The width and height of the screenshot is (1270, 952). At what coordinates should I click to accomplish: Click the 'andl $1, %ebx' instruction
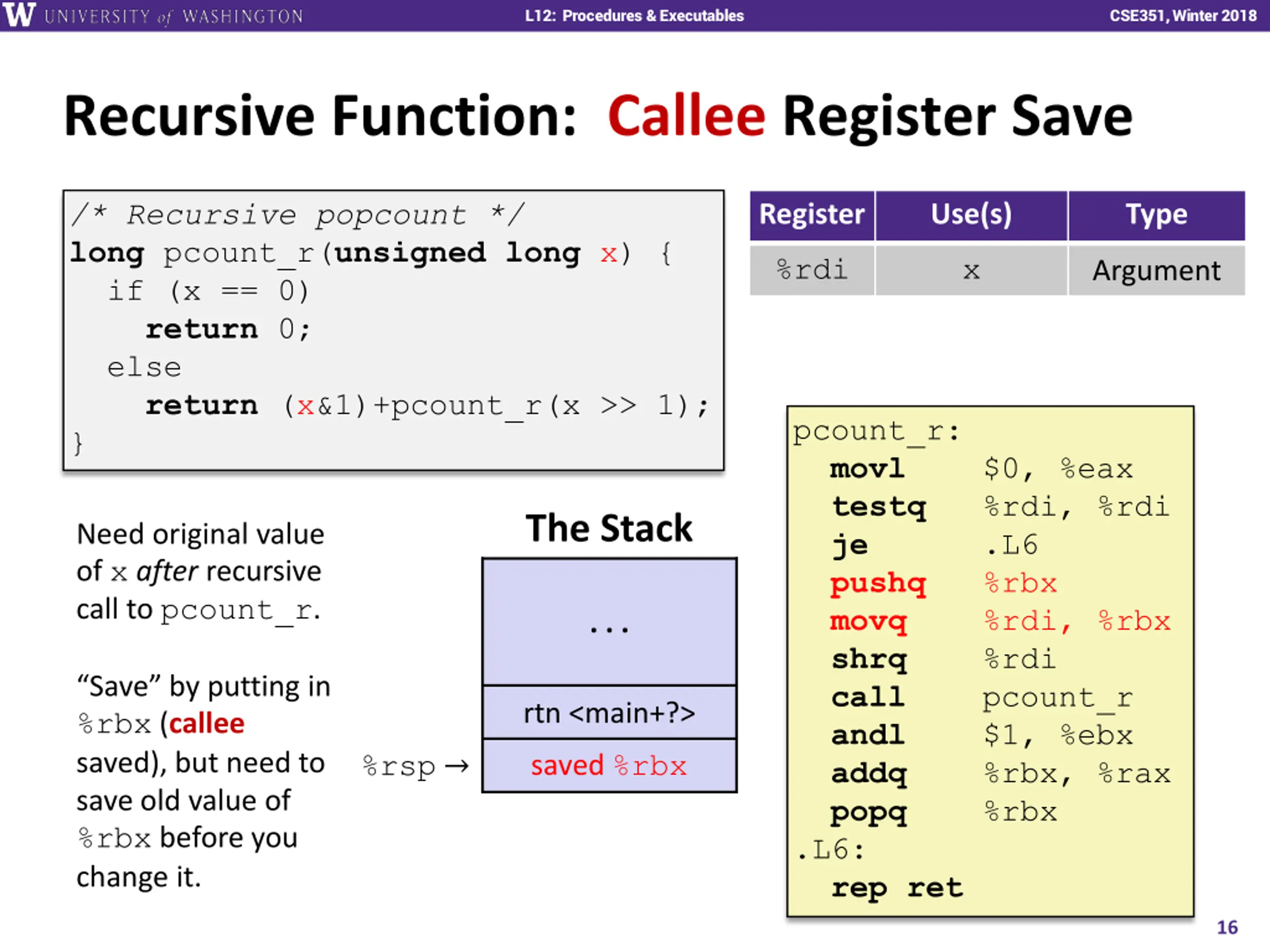point(982,736)
